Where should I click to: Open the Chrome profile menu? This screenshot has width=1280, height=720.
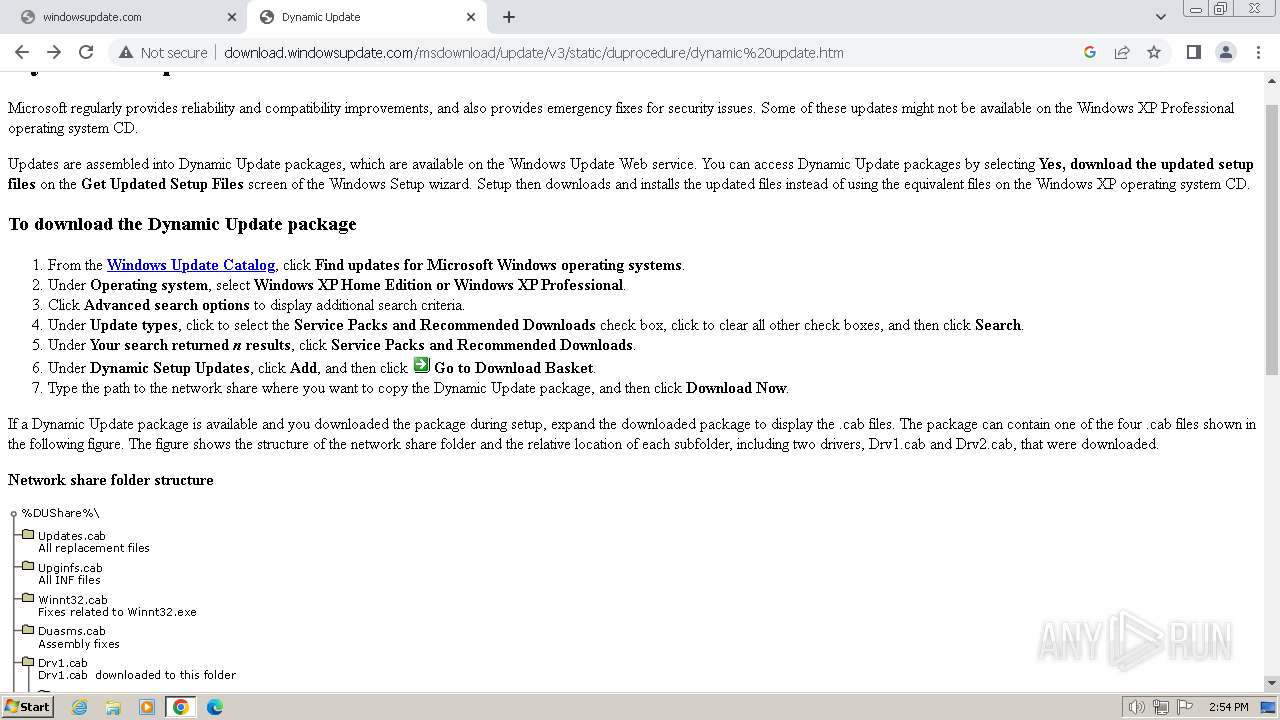coord(1225,52)
